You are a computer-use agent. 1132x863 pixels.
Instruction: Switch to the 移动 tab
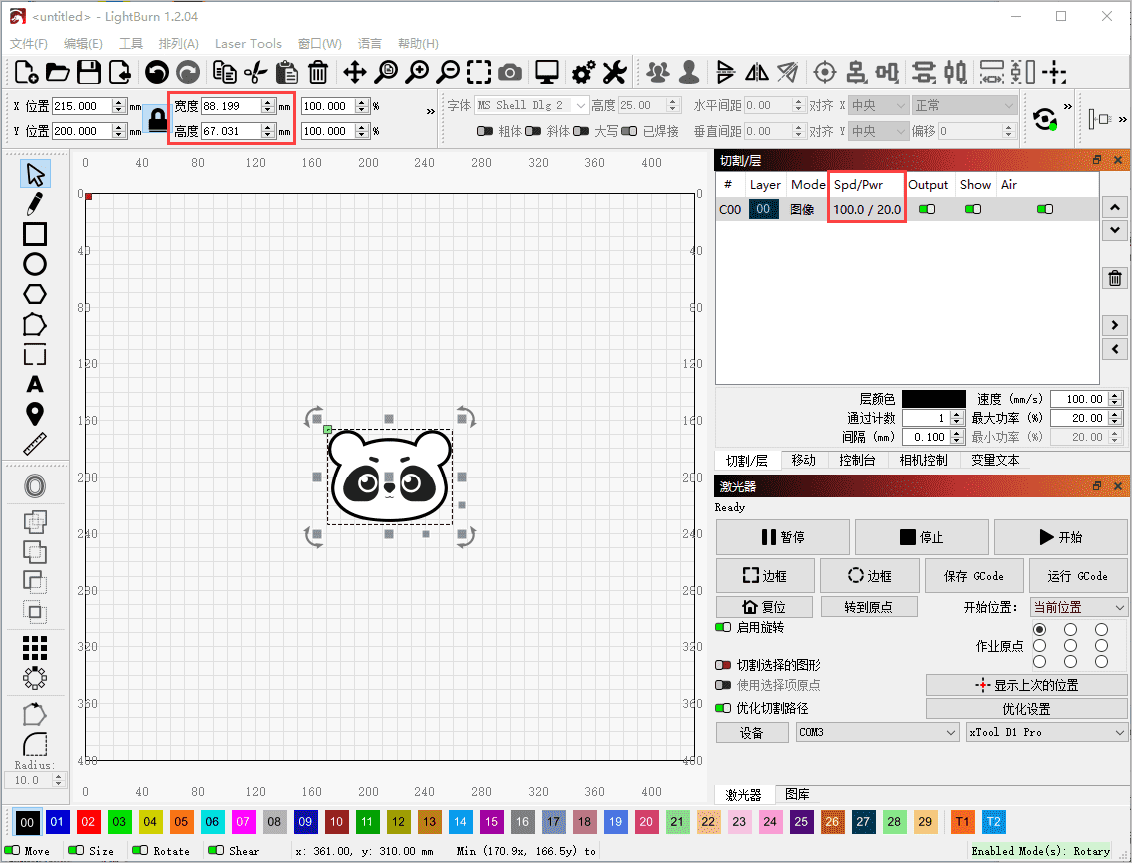coord(804,460)
